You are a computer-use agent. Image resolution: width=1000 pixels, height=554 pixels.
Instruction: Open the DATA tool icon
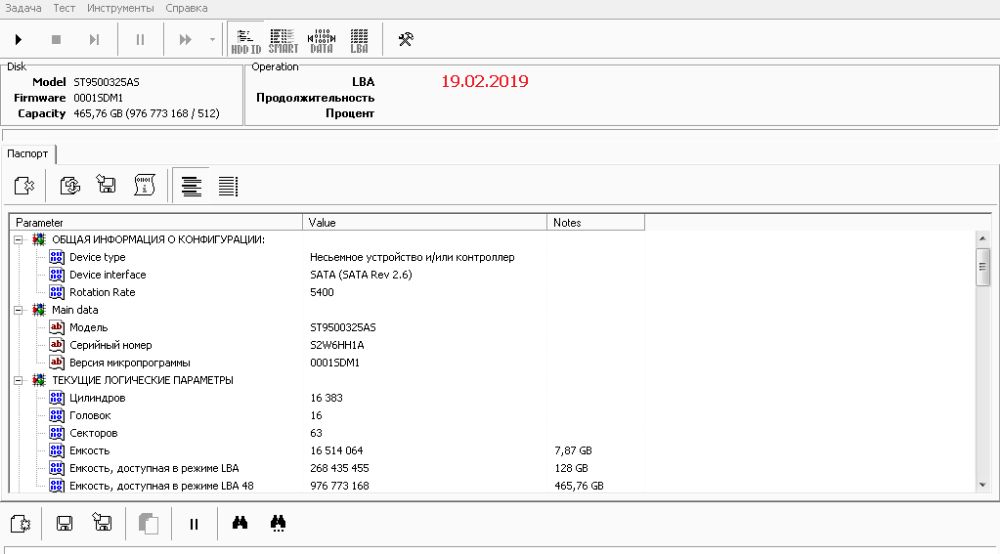point(321,41)
